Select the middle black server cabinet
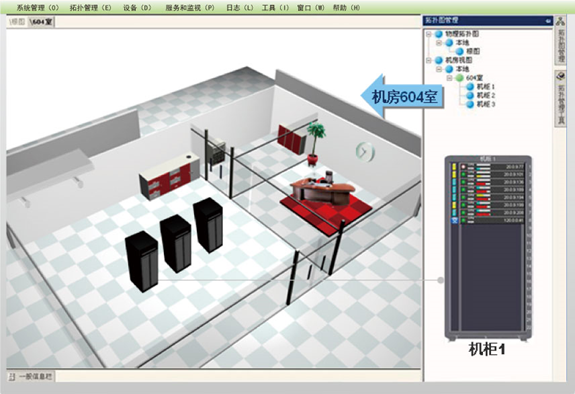This screenshot has width=575, height=394. pos(176,243)
